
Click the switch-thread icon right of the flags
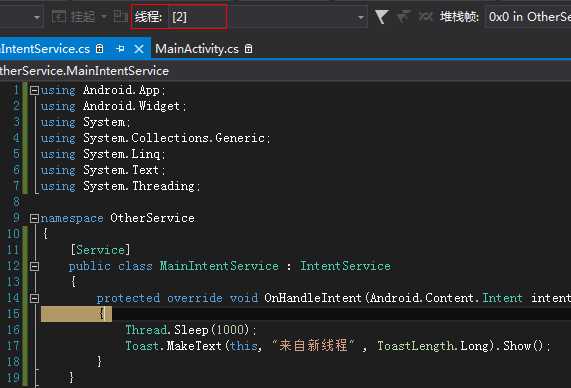[x=425, y=17]
